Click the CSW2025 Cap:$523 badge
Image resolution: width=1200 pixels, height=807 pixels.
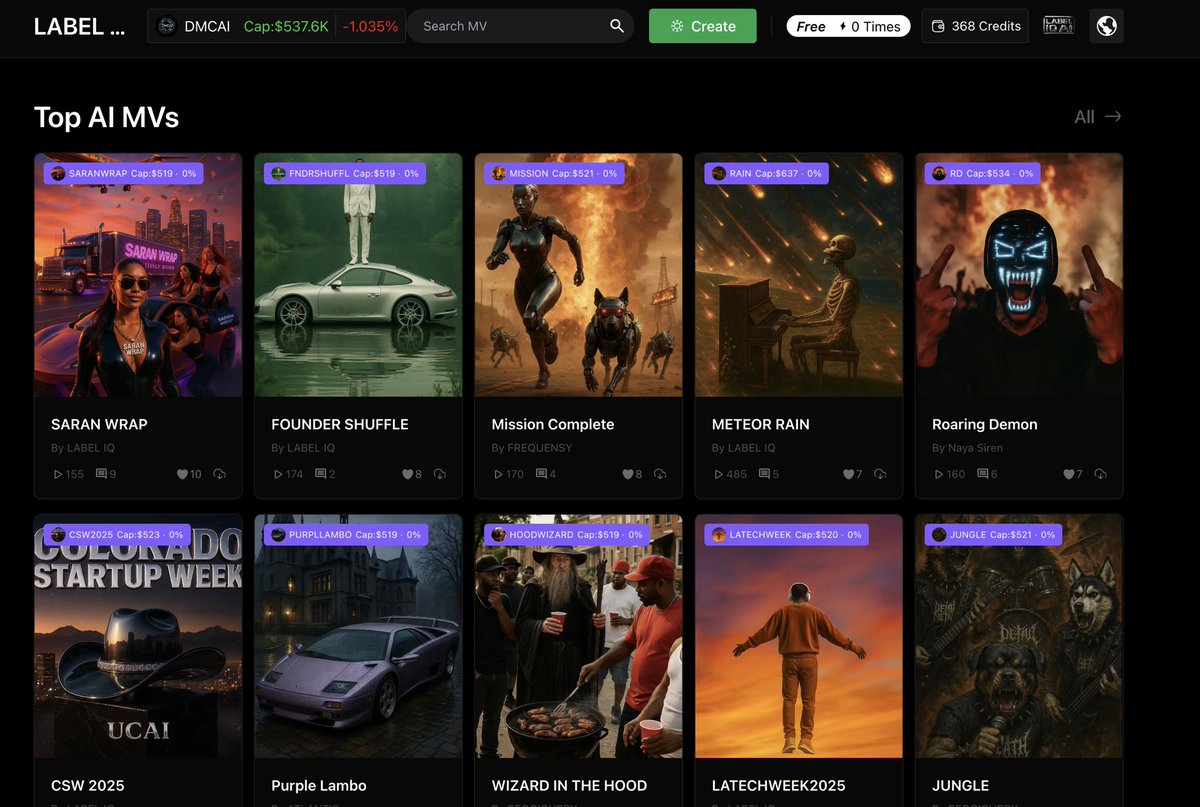[118, 535]
